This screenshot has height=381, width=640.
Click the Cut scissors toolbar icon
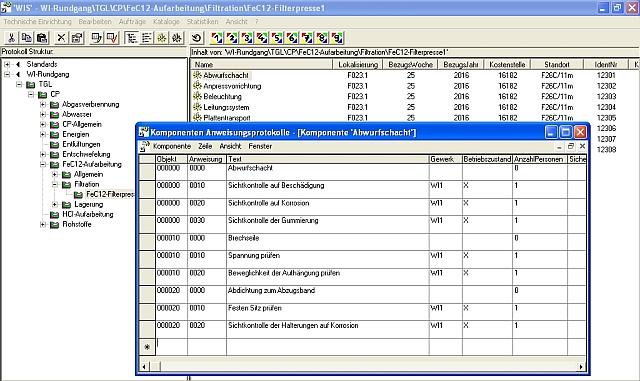(x=11, y=38)
